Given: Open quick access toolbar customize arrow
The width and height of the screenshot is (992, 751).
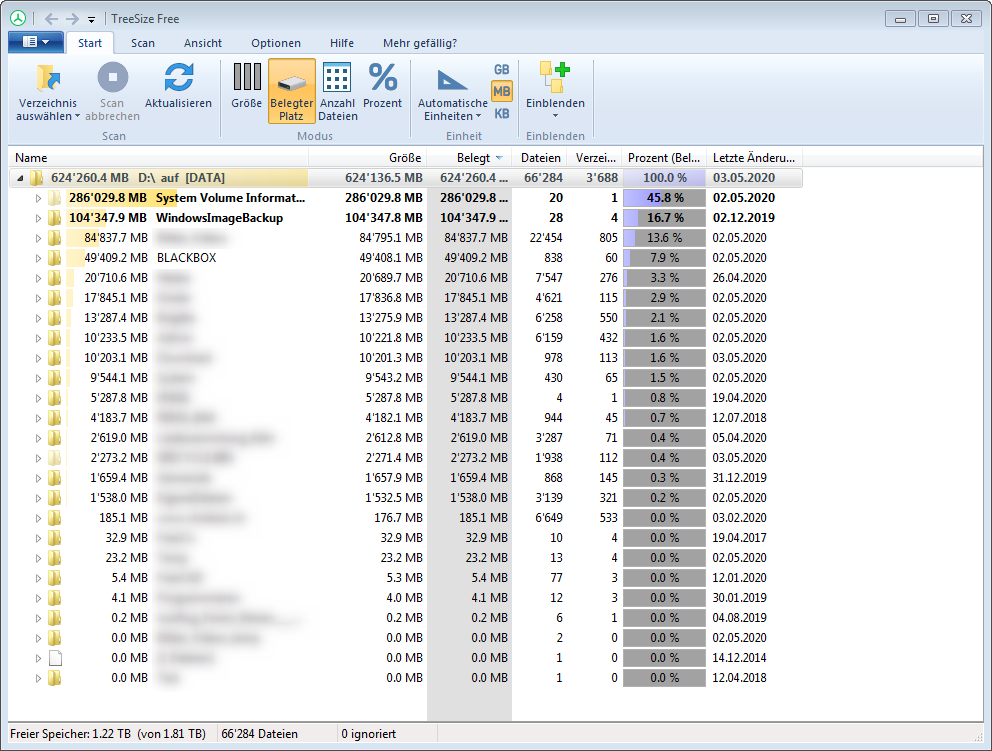Looking at the screenshot, I should coord(91,20).
